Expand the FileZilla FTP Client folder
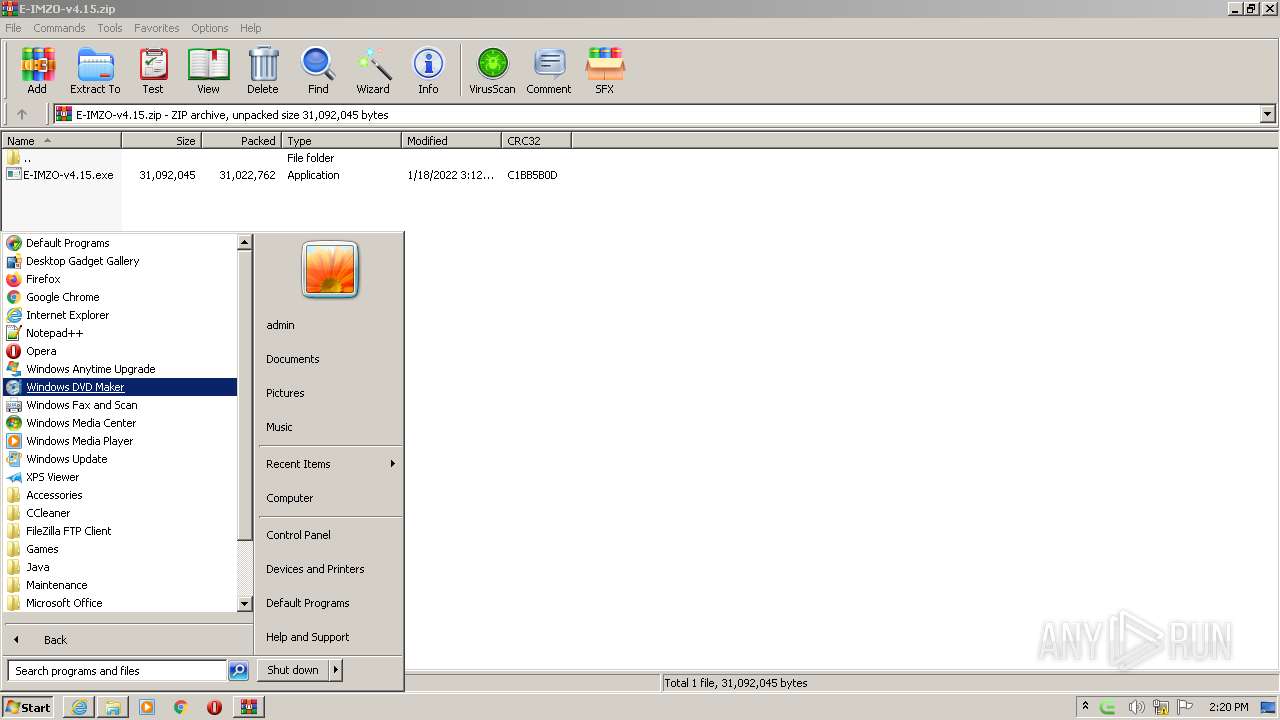 click(x=120, y=531)
